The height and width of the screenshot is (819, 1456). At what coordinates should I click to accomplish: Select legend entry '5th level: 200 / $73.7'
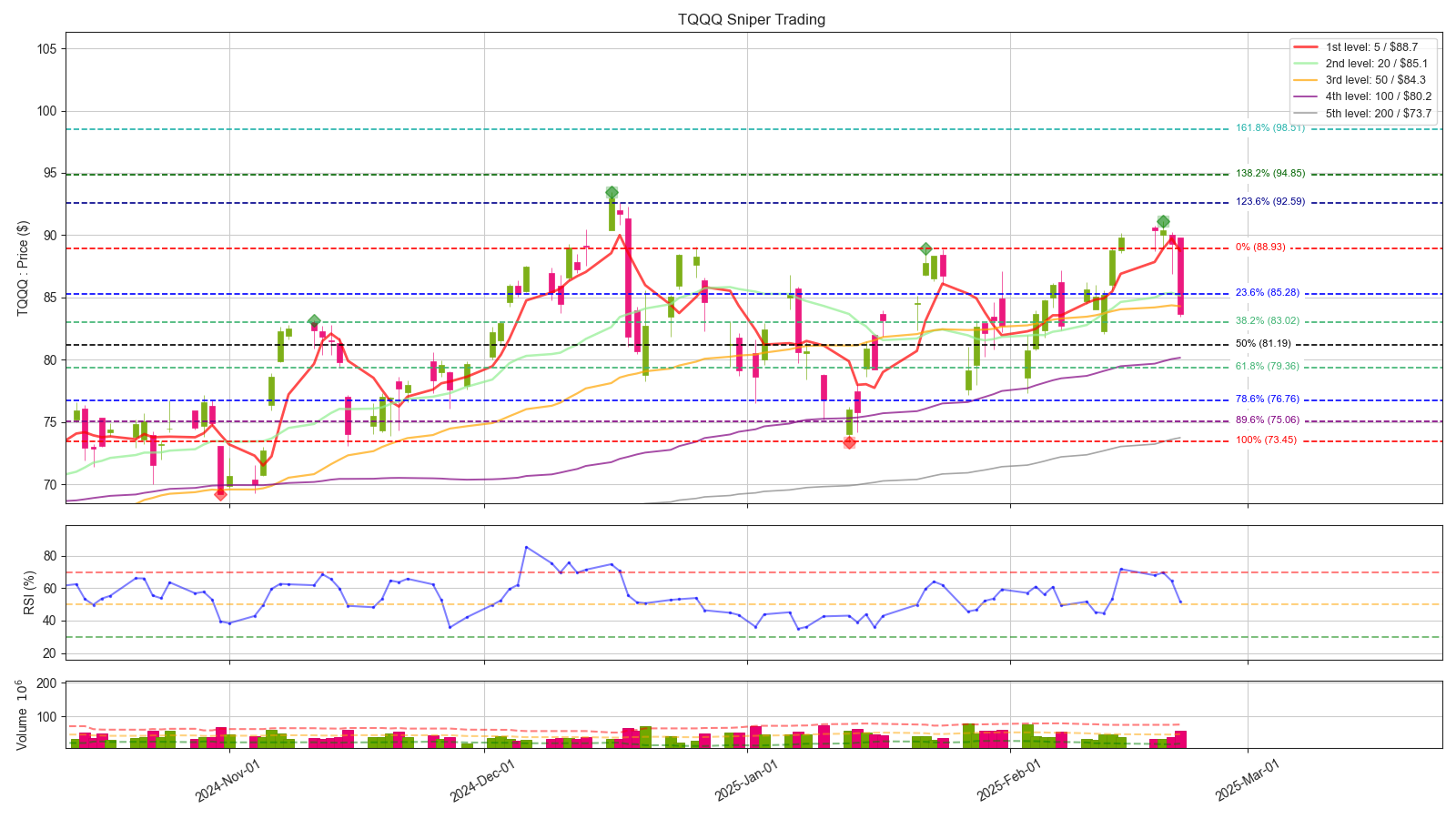[x=1379, y=114]
